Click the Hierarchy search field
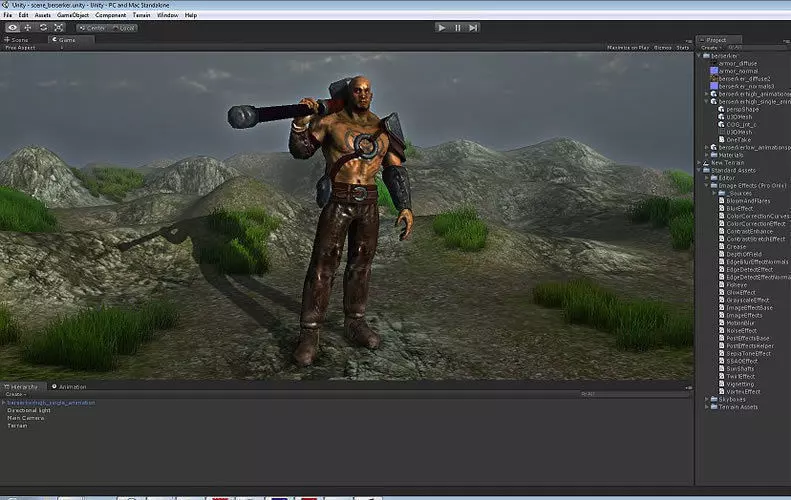Viewport: 791px width, 500px height. (x=634, y=394)
